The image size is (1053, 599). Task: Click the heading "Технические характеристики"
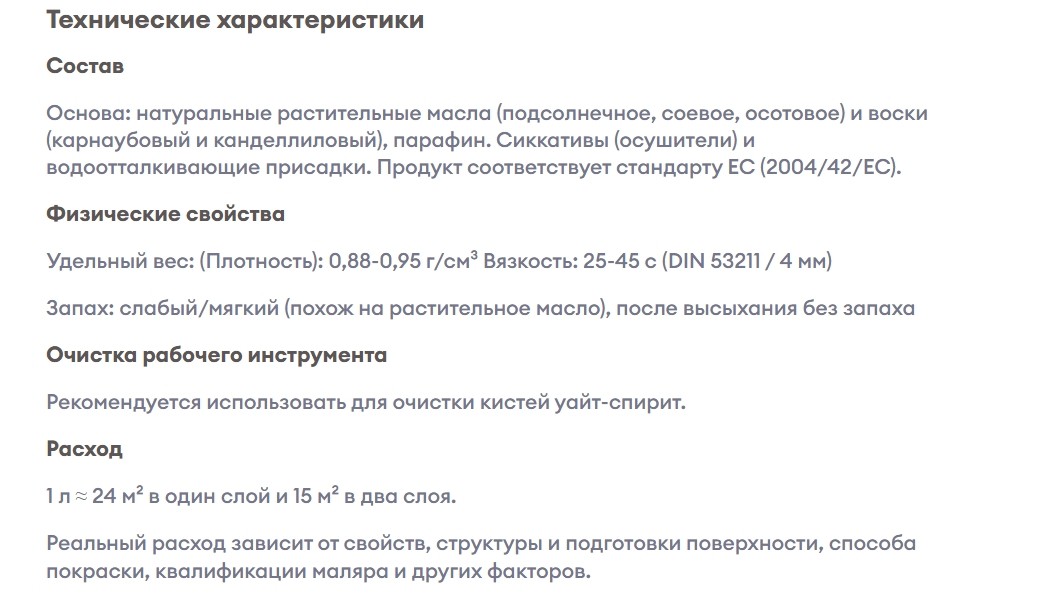[235, 20]
